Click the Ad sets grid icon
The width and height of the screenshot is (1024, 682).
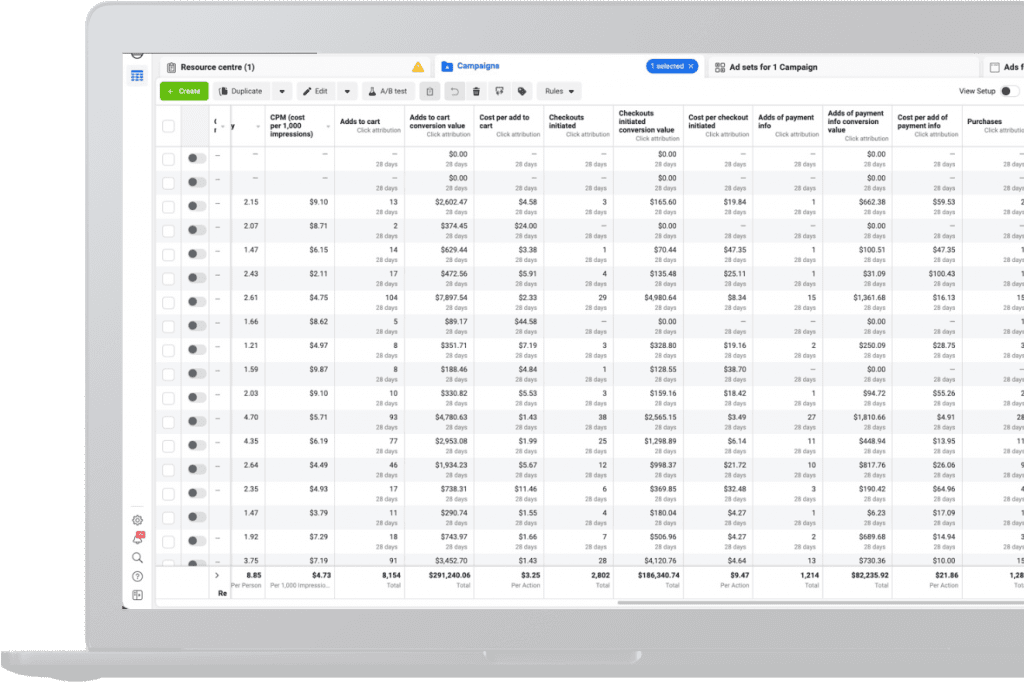[720, 67]
